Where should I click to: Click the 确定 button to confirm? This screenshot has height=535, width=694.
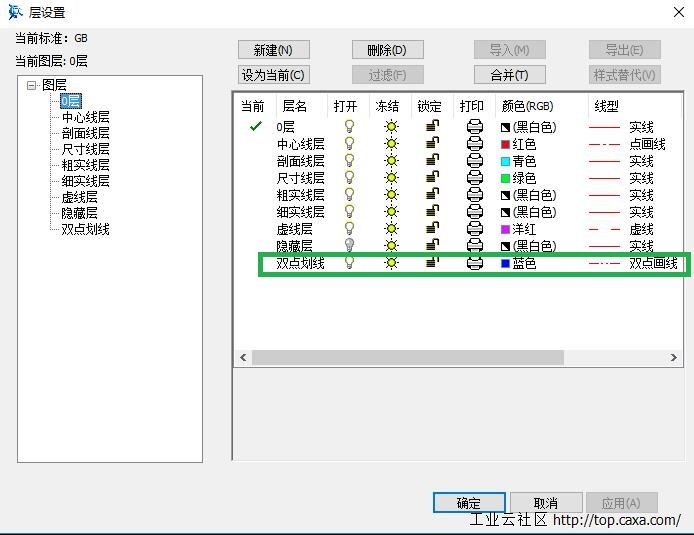pos(469,503)
